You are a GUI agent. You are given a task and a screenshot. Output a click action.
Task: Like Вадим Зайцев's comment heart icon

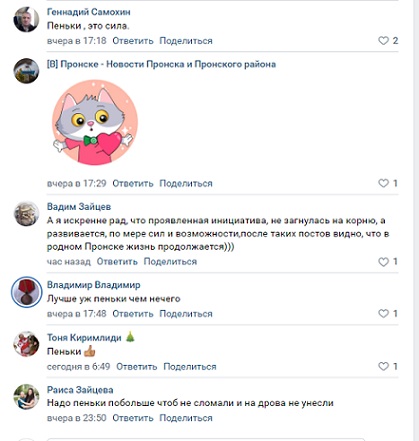click(x=383, y=262)
